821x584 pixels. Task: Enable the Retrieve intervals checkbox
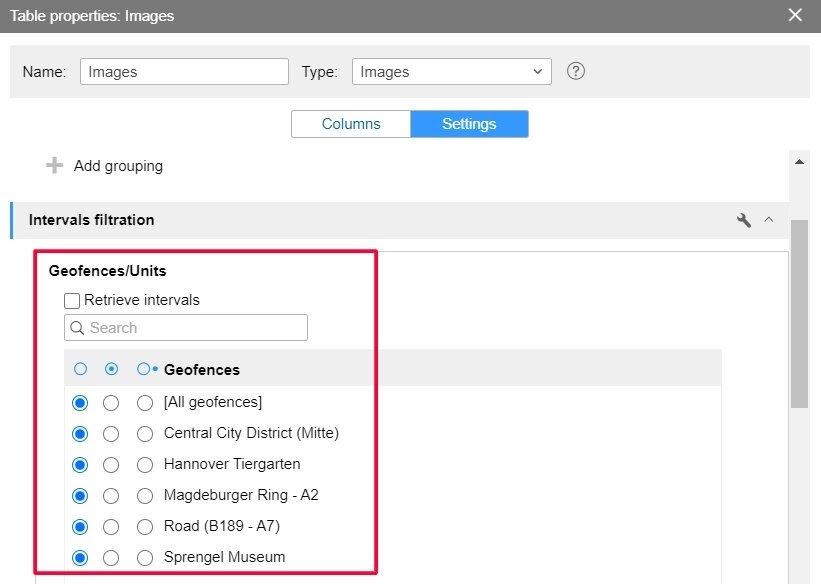coord(72,300)
